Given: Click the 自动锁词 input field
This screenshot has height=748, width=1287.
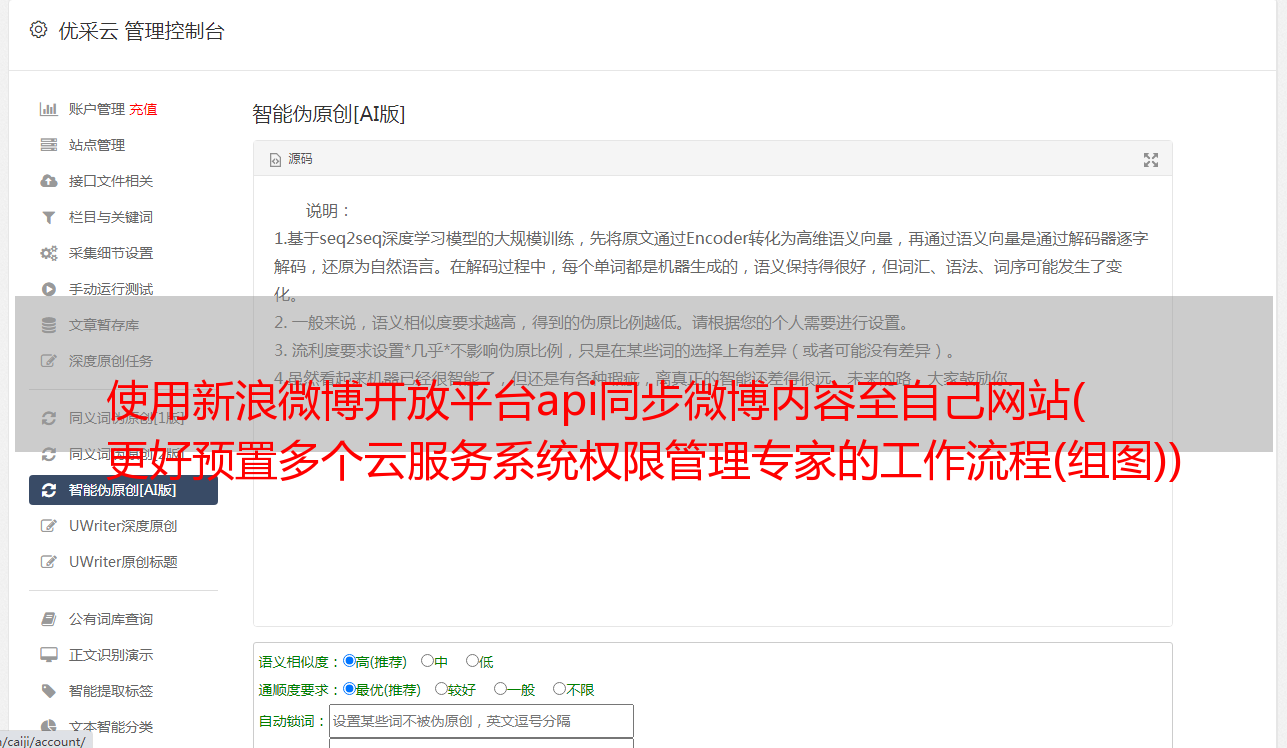Looking at the screenshot, I should click(x=481, y=721).
